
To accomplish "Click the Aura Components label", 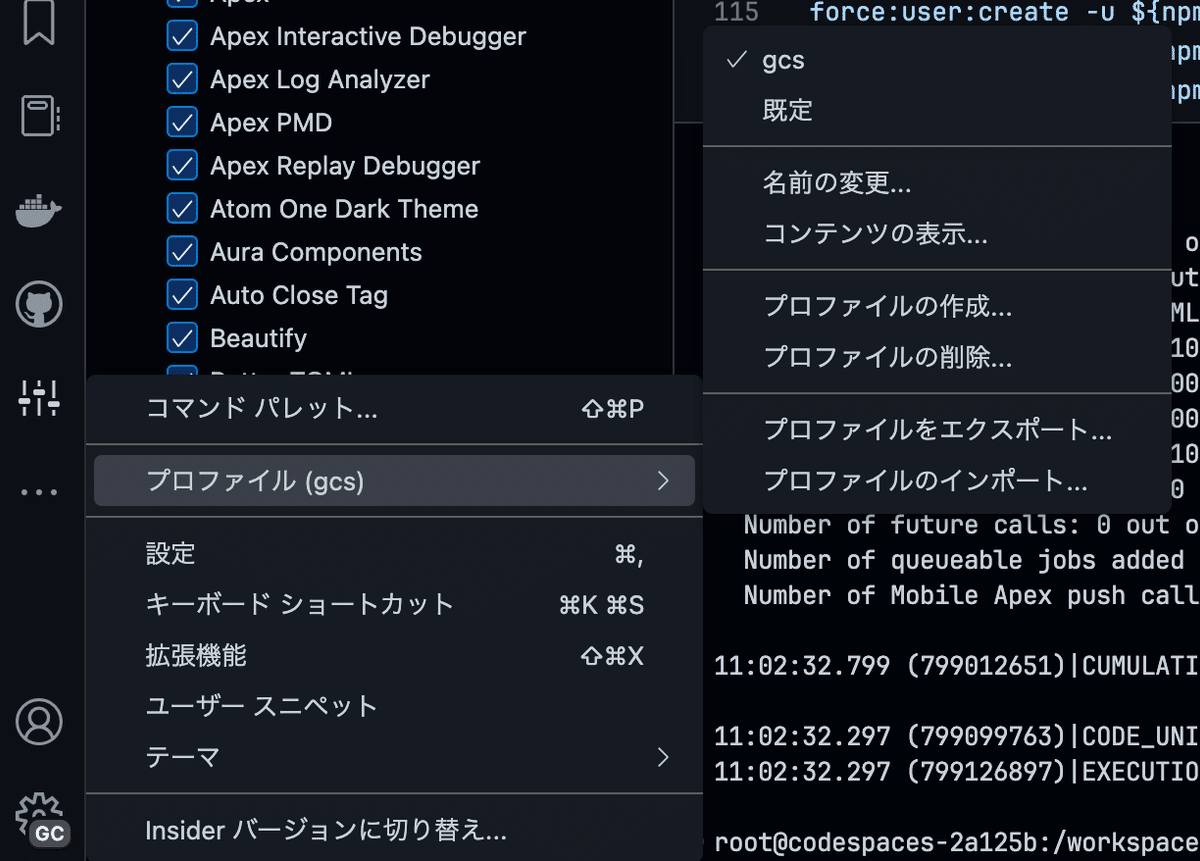I will pos(316,252).
